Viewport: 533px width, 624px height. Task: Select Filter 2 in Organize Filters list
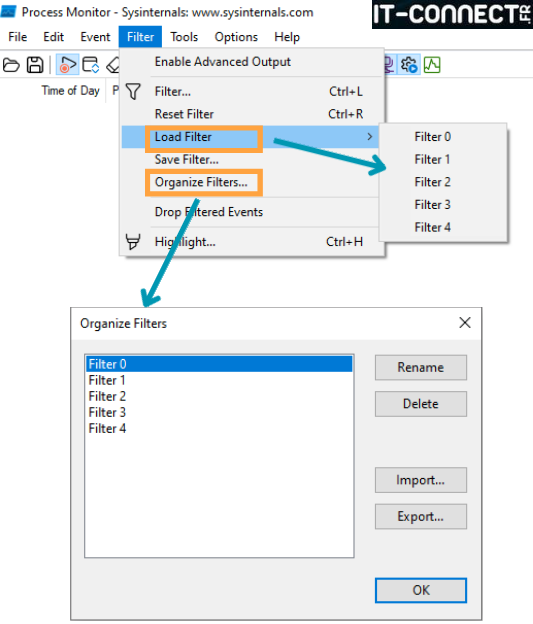pos(219,396)
